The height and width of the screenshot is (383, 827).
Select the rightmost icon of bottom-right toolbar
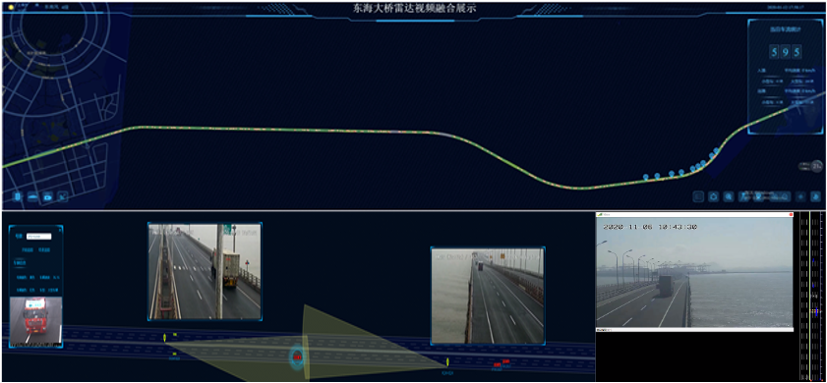[815, 197]
